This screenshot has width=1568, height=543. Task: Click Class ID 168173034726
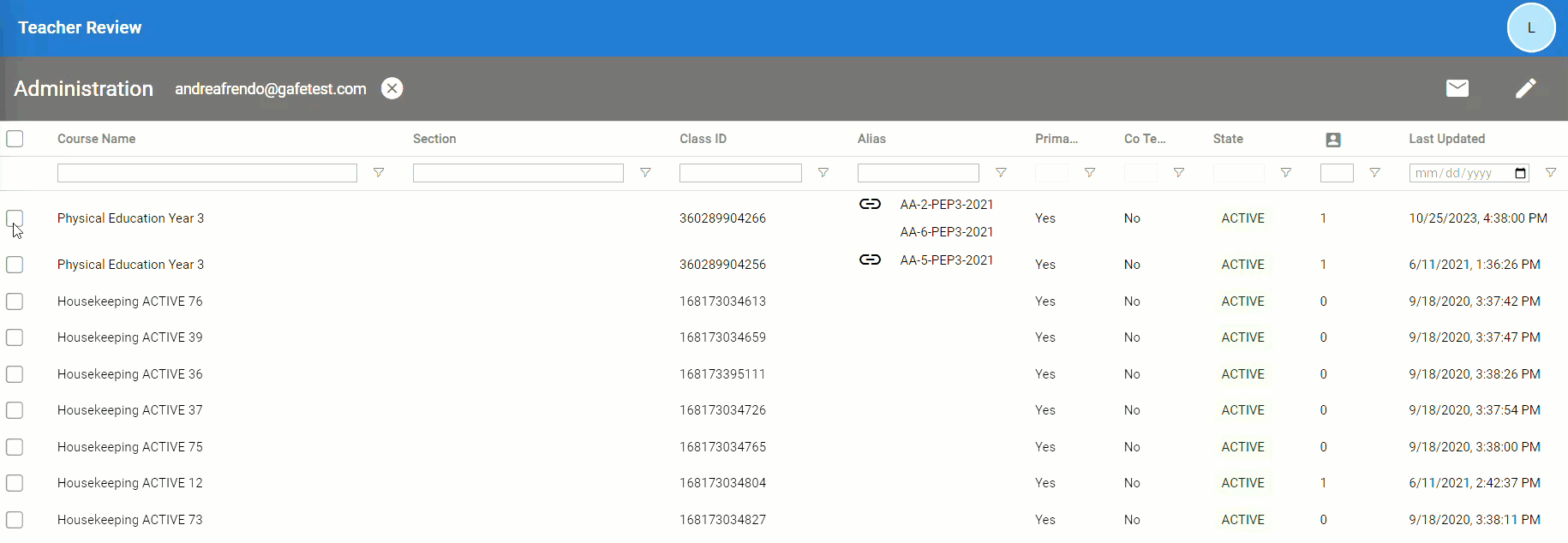coord(722,410)
